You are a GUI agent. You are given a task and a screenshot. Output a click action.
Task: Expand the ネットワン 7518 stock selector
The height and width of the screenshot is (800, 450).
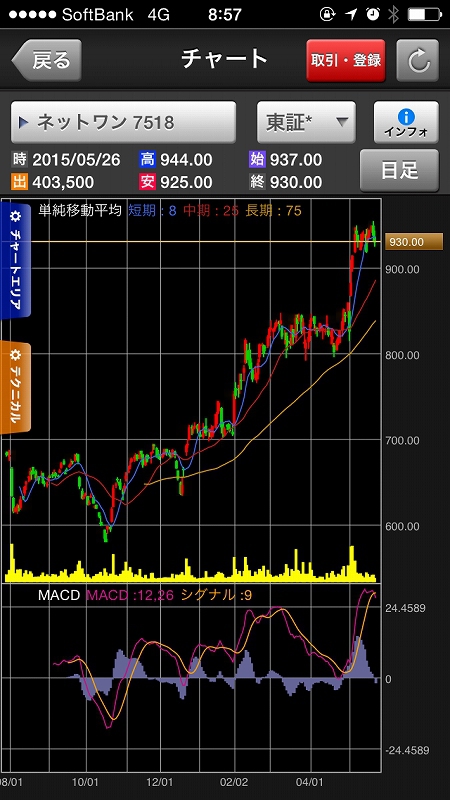pos(123,122)
